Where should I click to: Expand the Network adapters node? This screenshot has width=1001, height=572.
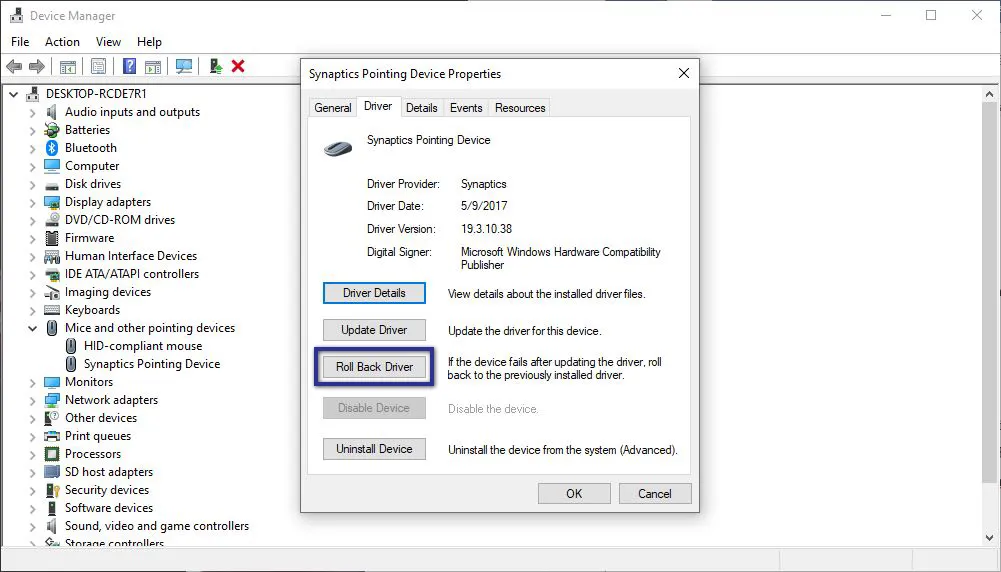(x=32, y=400)
